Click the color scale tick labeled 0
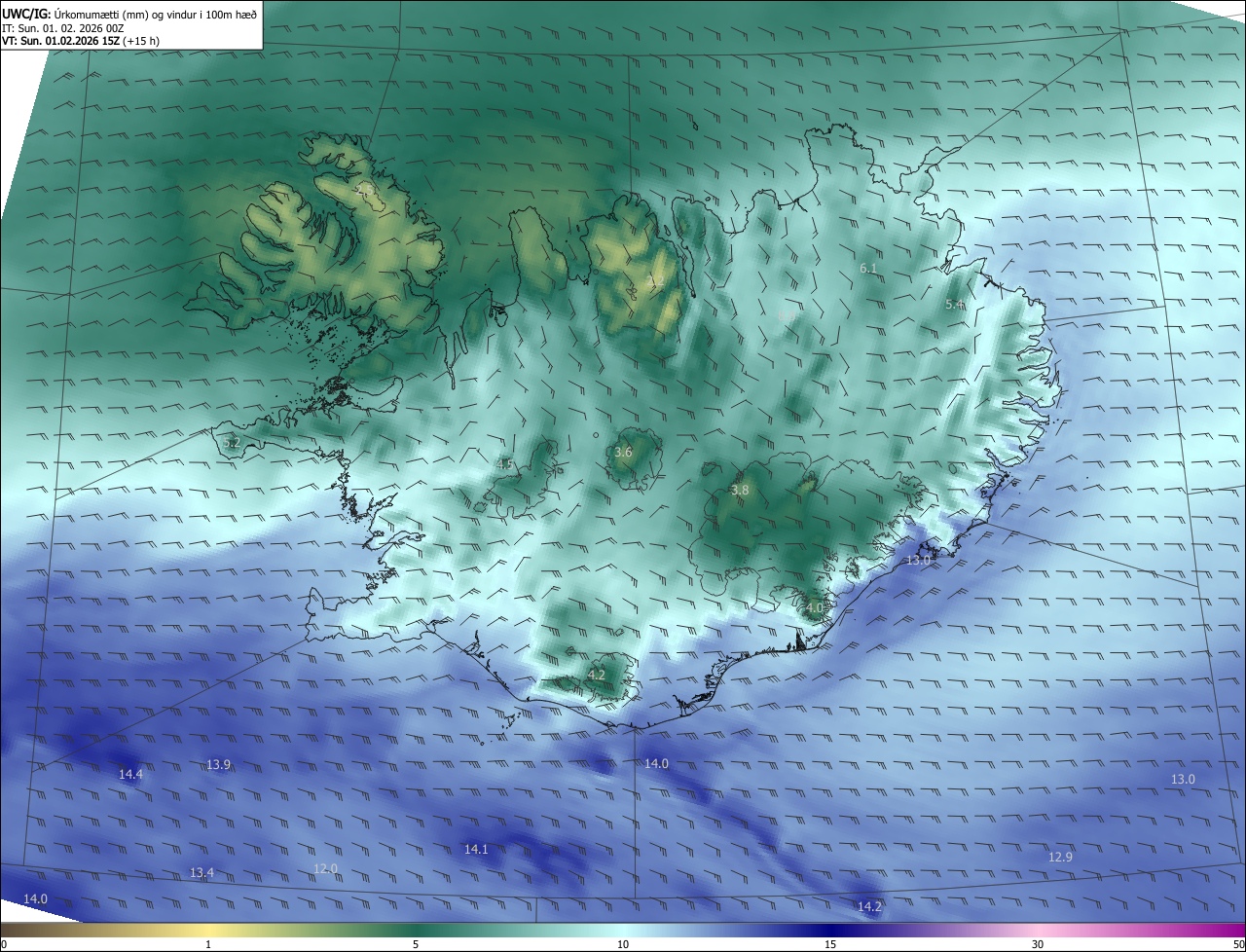 click(4, 944)
